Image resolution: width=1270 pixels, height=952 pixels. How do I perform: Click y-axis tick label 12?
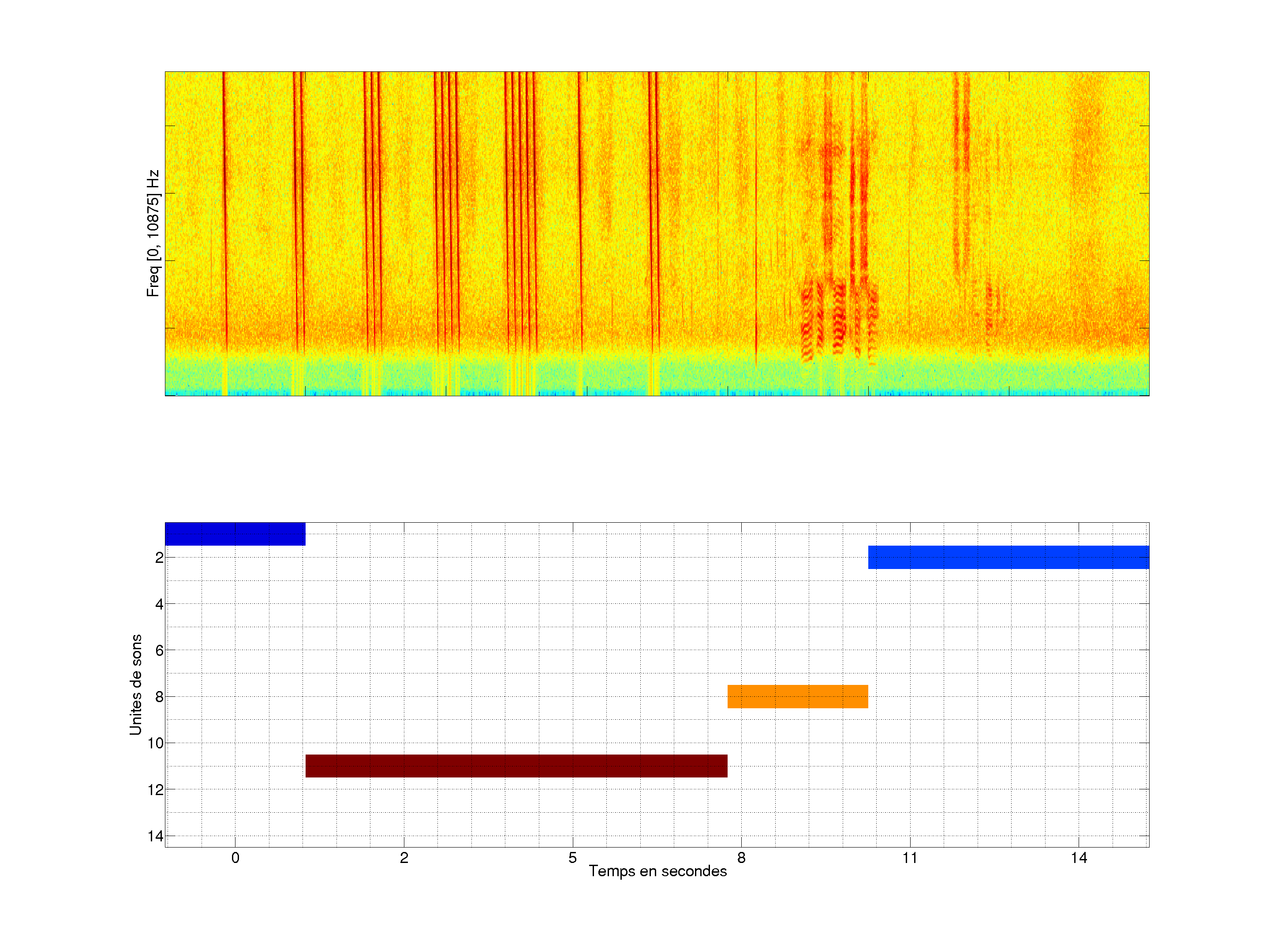156,790
